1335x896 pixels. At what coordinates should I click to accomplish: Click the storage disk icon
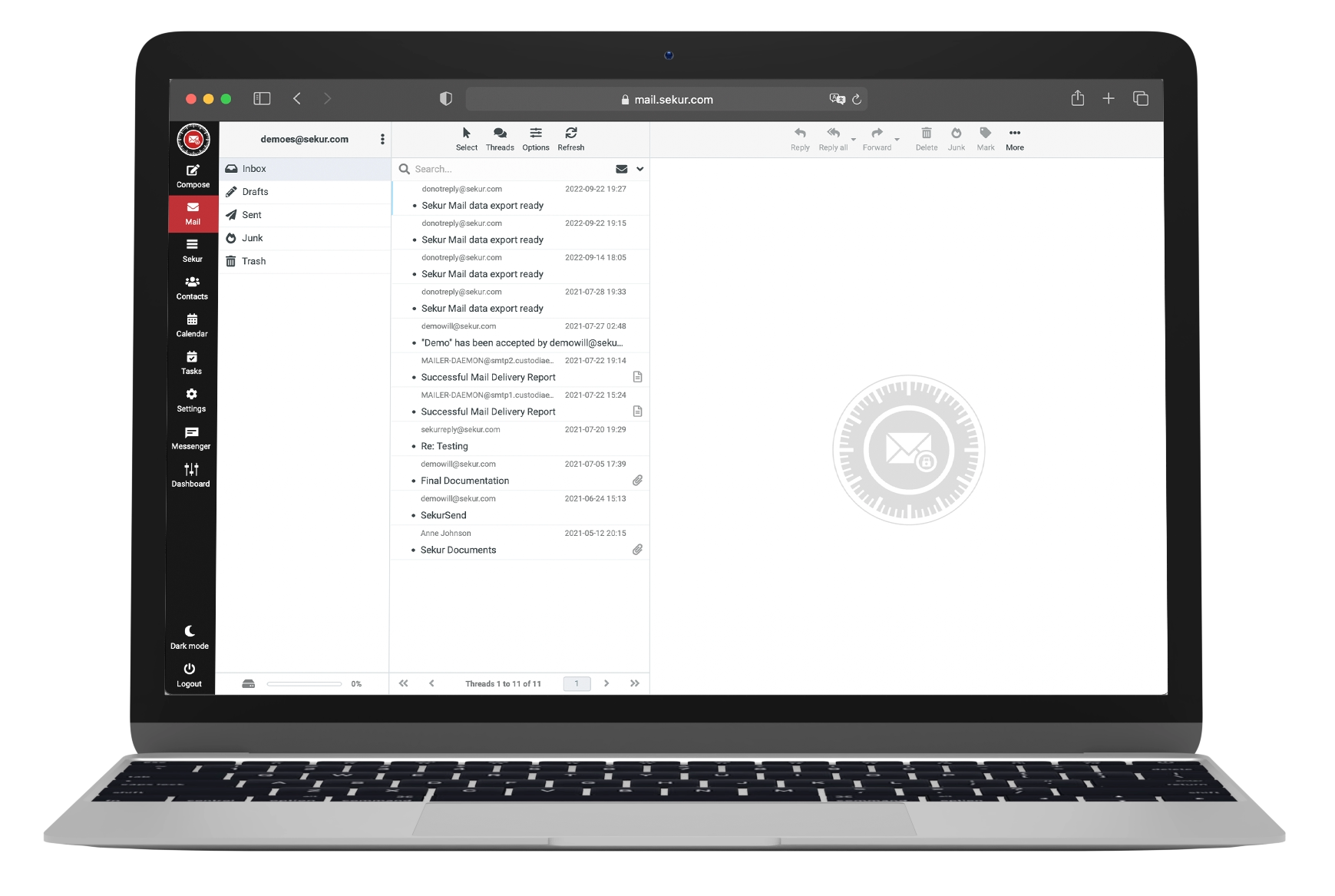point(248,683)
